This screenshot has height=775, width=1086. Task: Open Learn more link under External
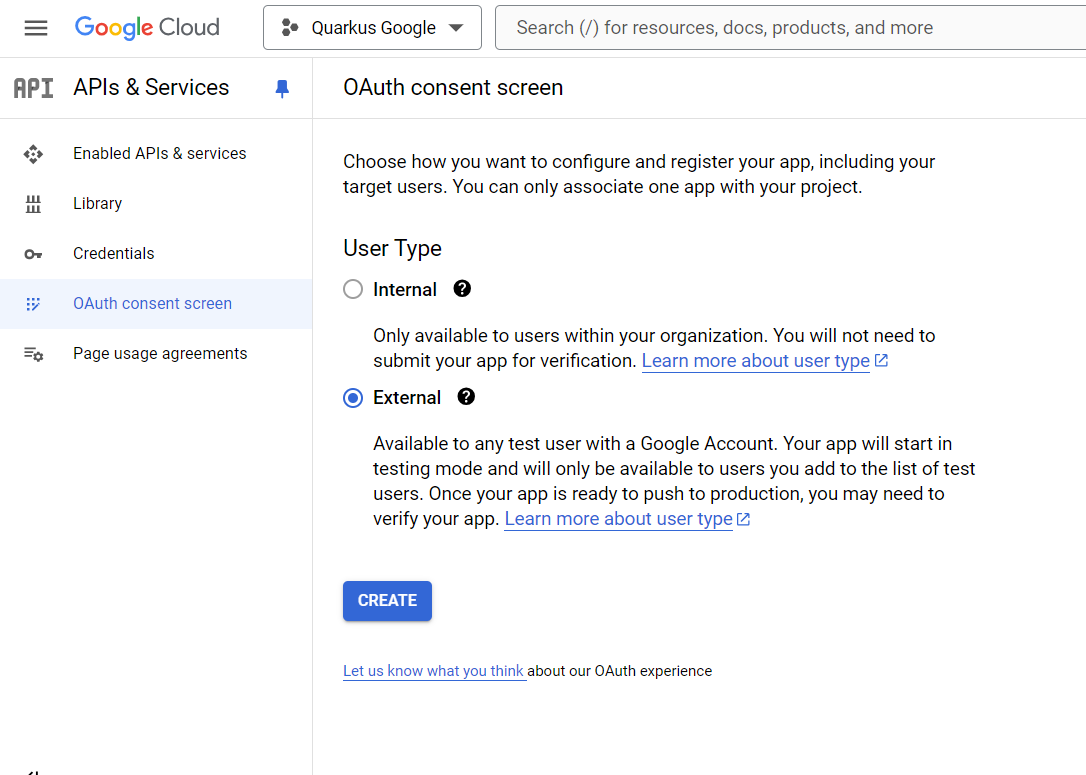(x=618, y=519)
